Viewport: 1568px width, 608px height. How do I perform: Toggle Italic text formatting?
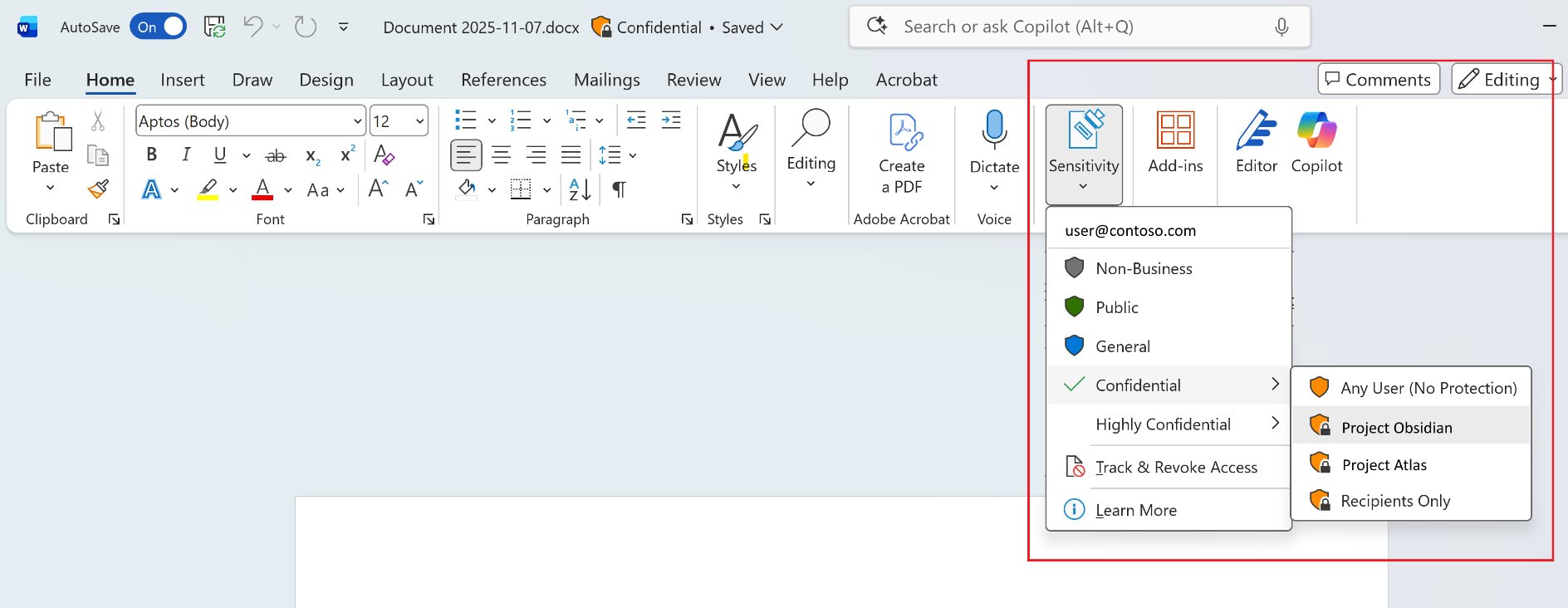click(x=186, y=154)
